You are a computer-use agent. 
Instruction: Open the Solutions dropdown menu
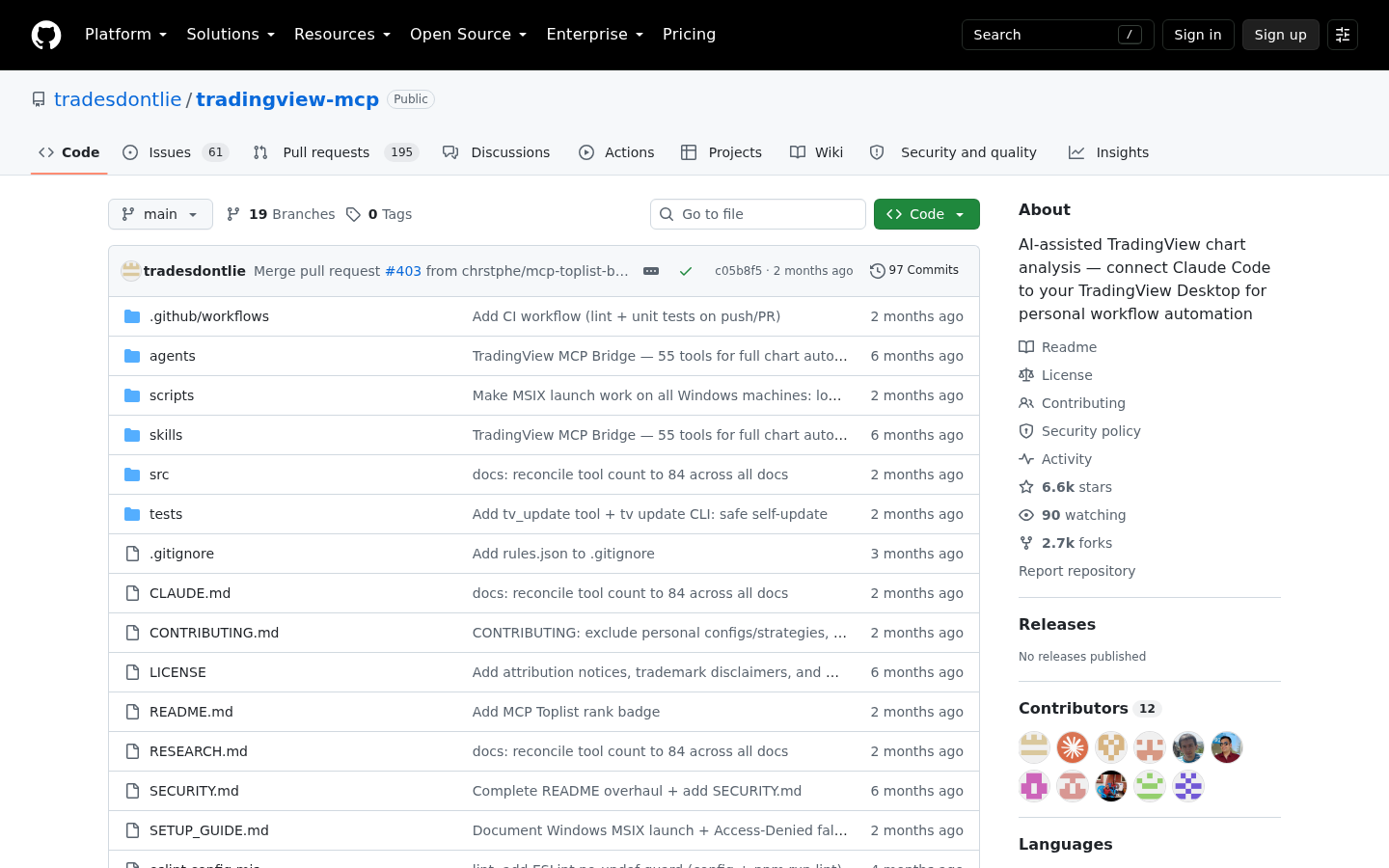point(231,35)
